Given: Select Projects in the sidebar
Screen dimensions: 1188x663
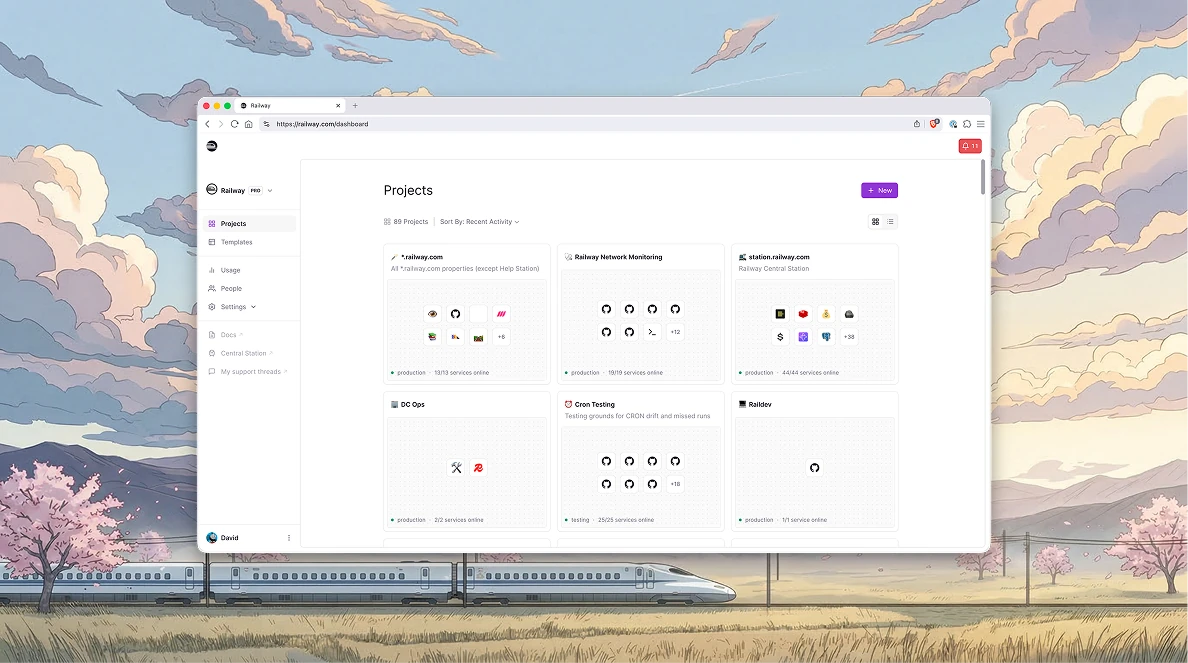Looking at the screenshot, I should pos(250,224).
